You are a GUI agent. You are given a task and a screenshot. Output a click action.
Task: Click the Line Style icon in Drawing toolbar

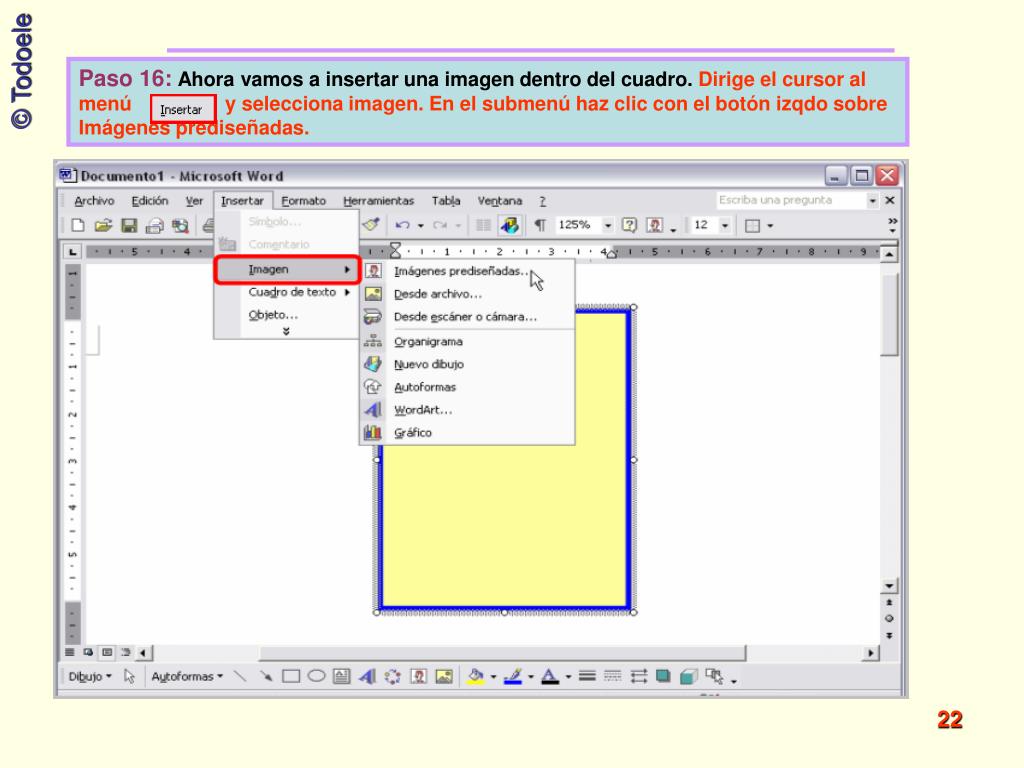pos(587,676)
